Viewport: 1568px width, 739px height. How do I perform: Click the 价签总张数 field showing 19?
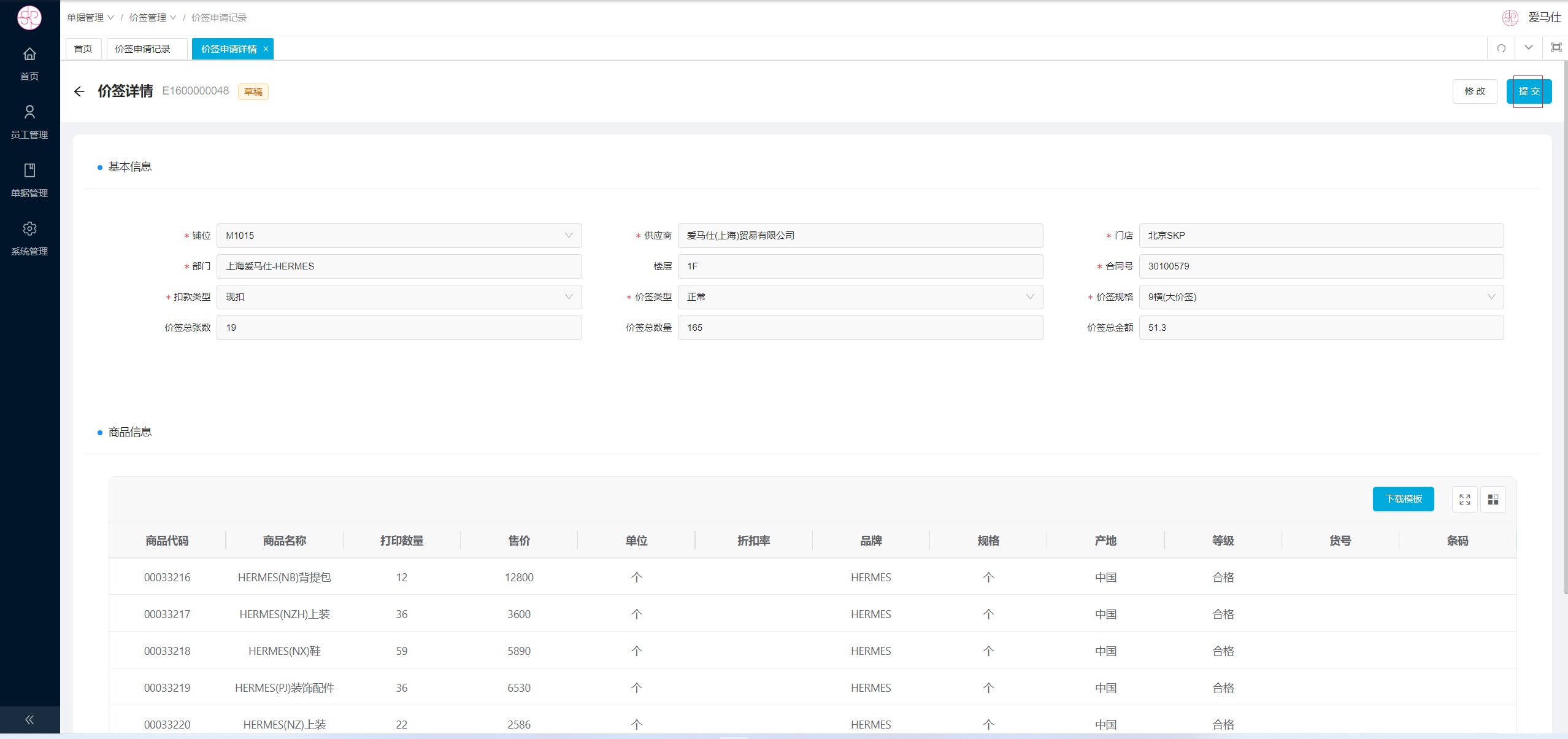(399, 328)
